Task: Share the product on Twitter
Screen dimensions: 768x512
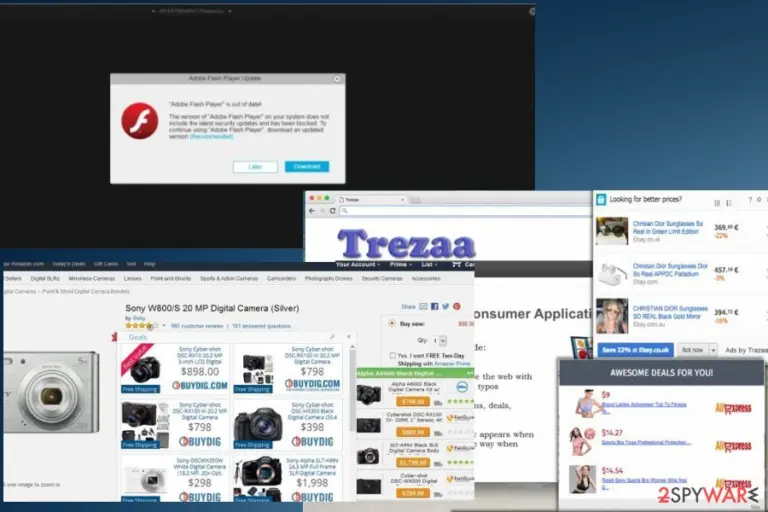Action: point(446,307)
